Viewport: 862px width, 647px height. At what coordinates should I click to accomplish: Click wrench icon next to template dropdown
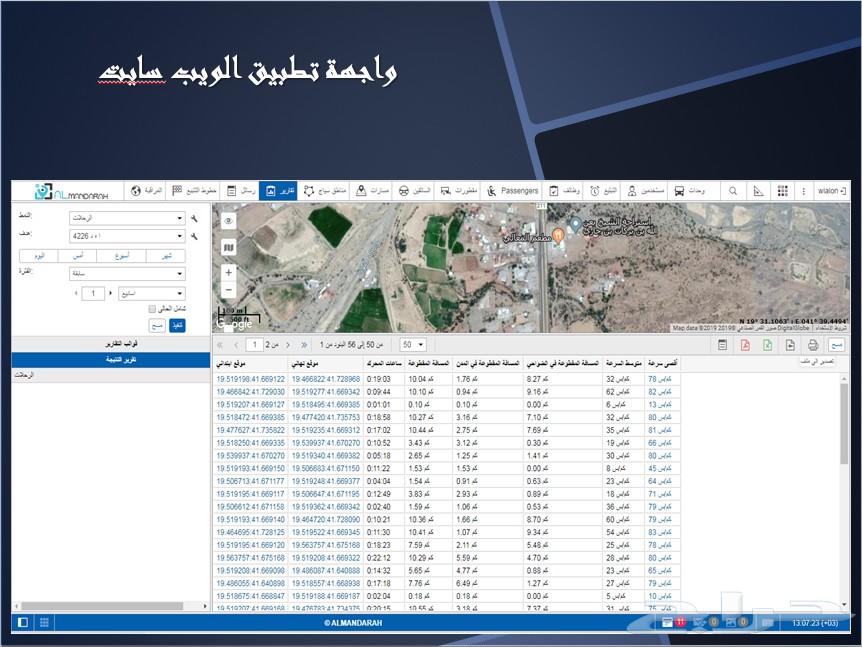click(x=194, y=218)
